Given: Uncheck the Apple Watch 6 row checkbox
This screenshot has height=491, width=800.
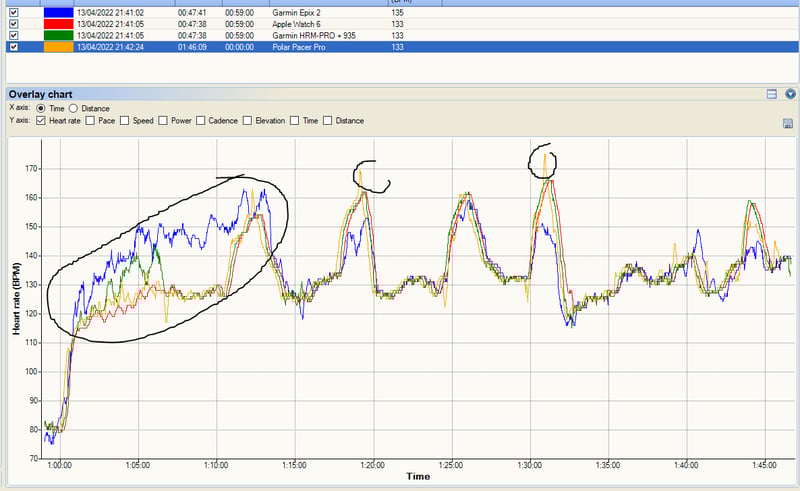Looking at the screenshot, I should (x=14, y=24).
